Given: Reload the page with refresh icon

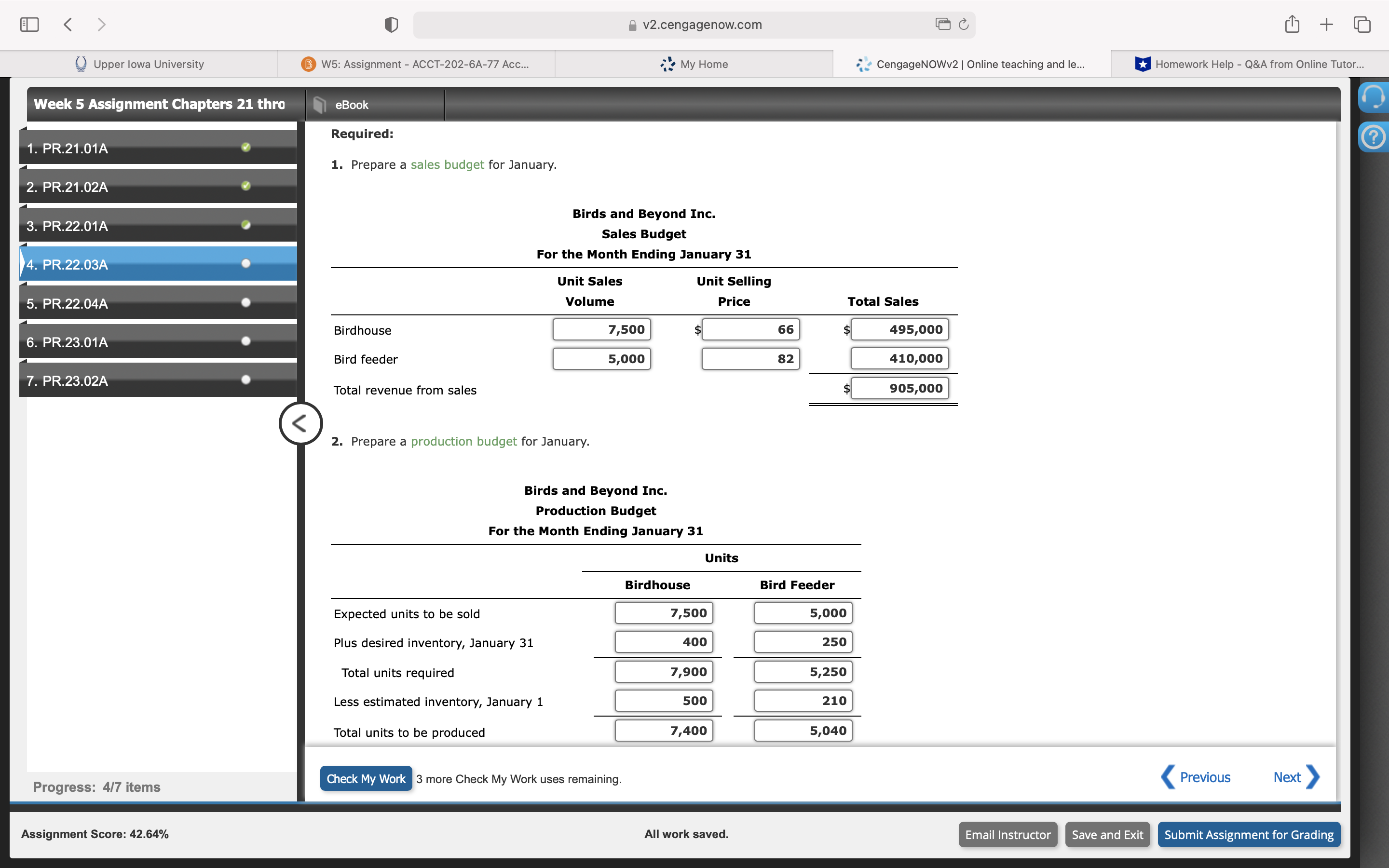Looking at the screenshot, I should [x=964, y=24].
